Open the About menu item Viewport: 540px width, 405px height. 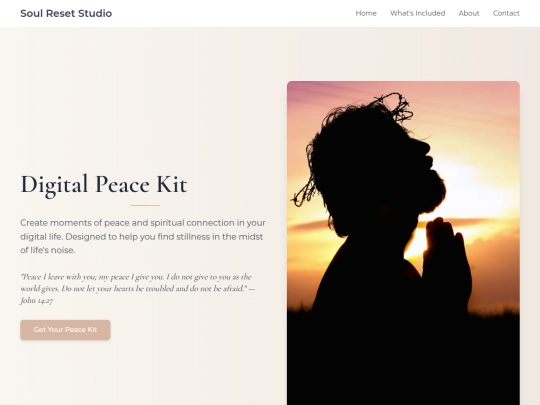click(x=469, y=13)
